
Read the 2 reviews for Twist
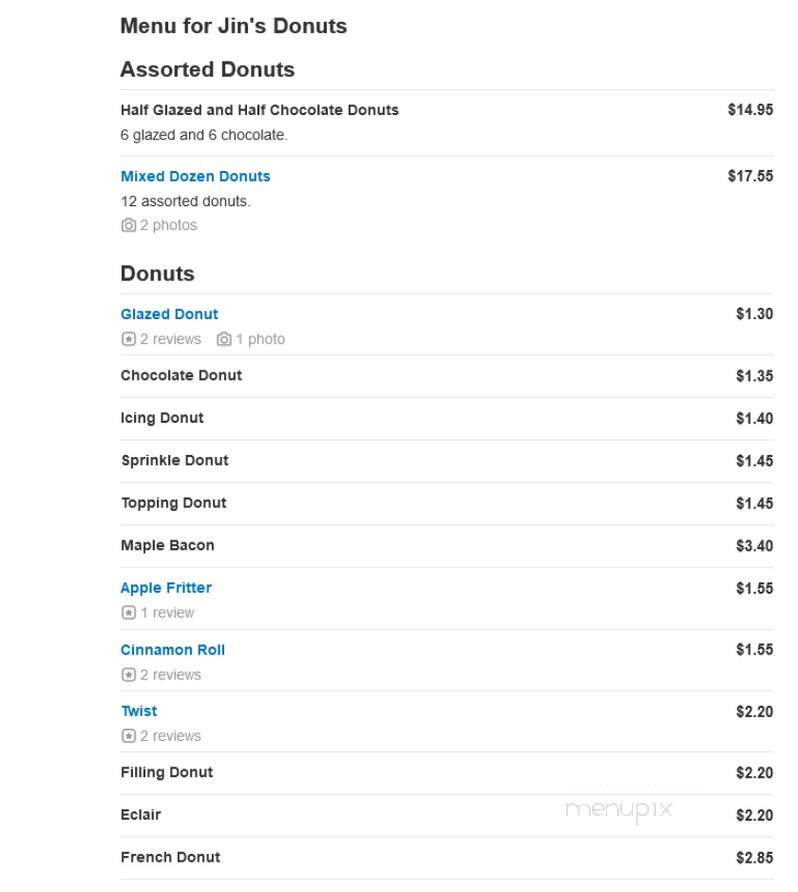pyautogui.click(x=171, y=736)
